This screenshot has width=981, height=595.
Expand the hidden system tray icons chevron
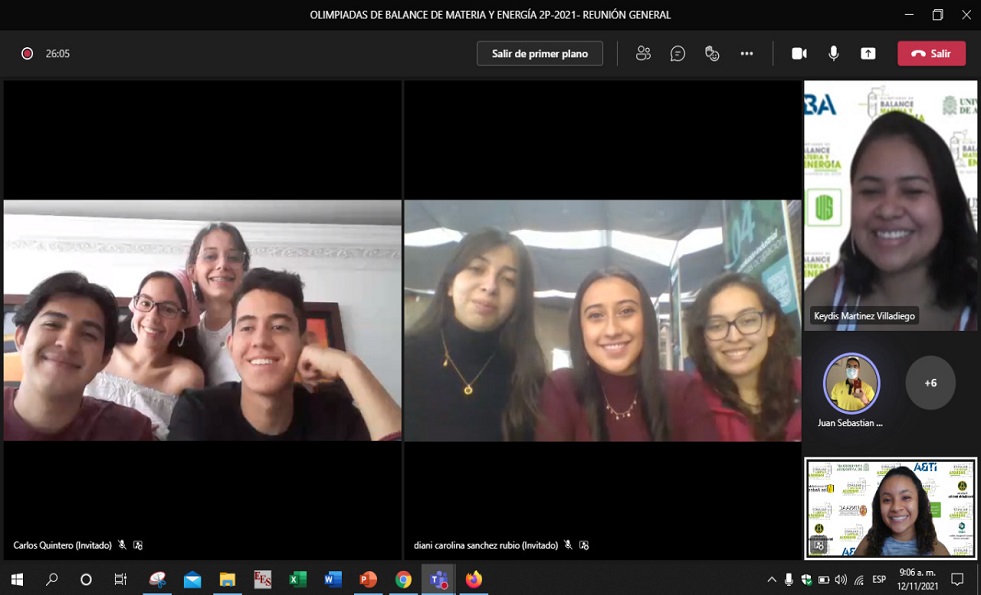tap(771, 580)
